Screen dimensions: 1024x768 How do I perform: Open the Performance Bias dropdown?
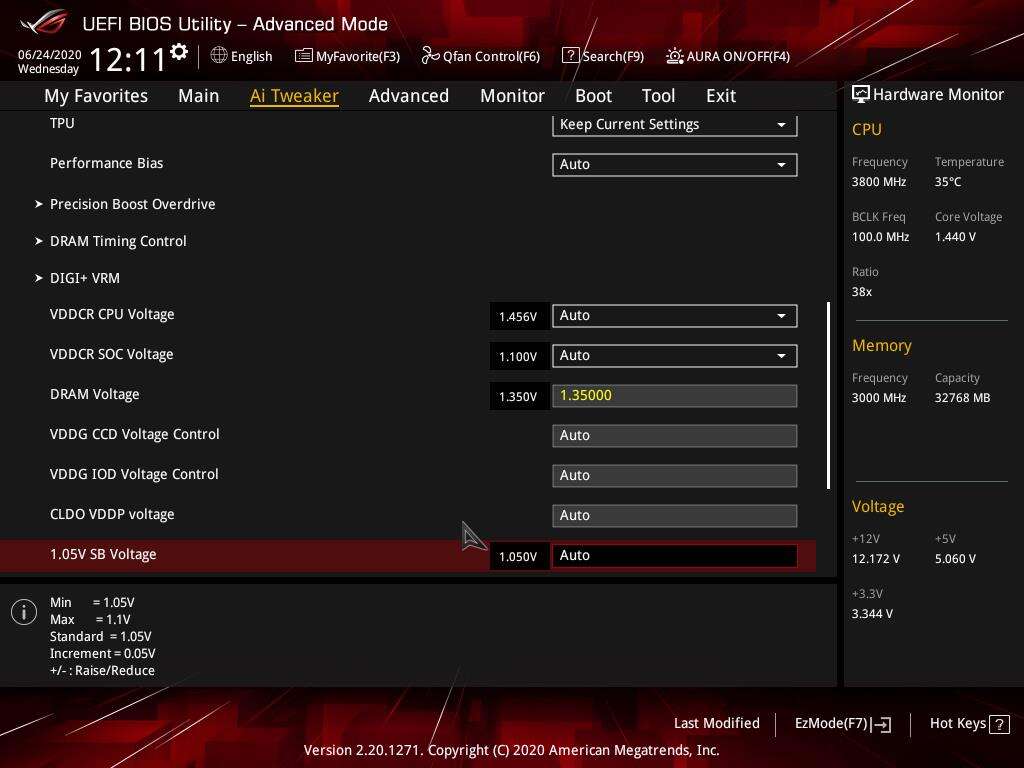pos(674,164)
